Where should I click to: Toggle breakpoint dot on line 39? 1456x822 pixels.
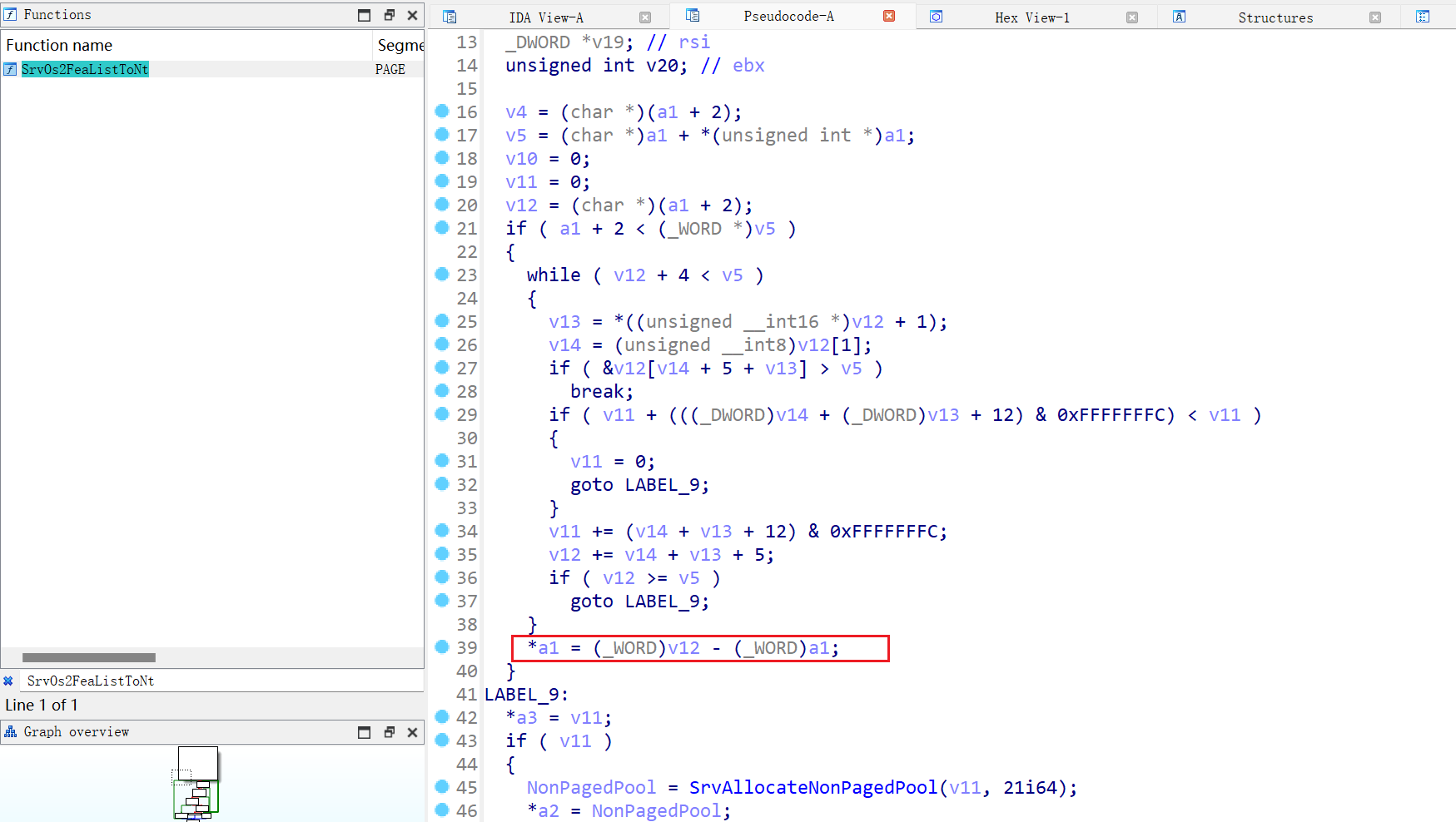click(x=442, y=646)
